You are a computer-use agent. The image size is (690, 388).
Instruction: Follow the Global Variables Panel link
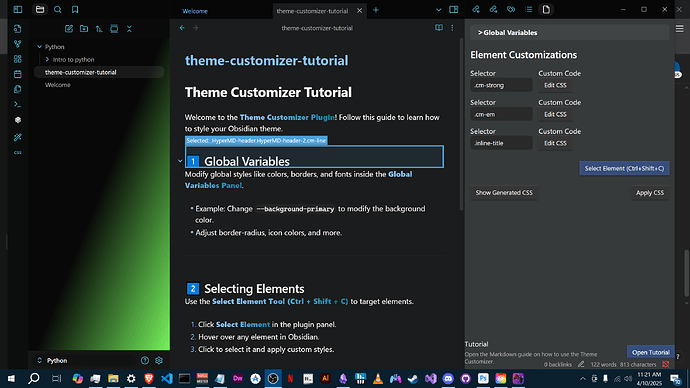298,180
